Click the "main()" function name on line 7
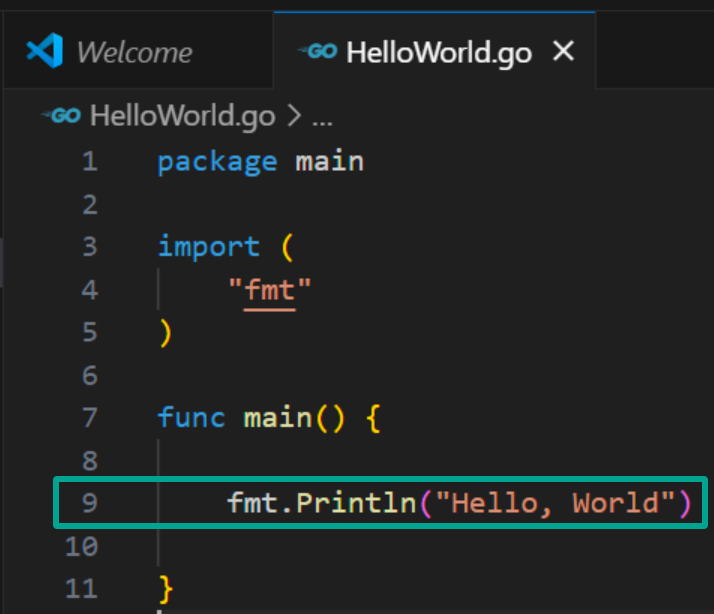 click(294, 418)
